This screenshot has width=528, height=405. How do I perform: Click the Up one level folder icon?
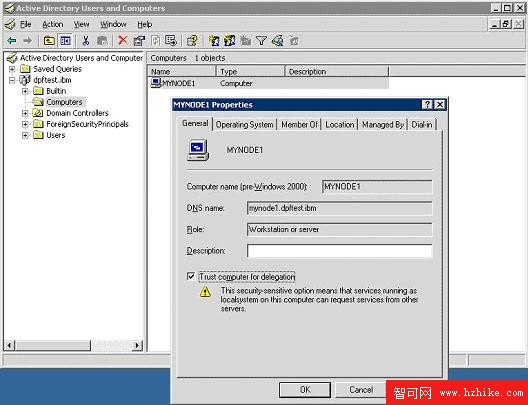(49, 41)
